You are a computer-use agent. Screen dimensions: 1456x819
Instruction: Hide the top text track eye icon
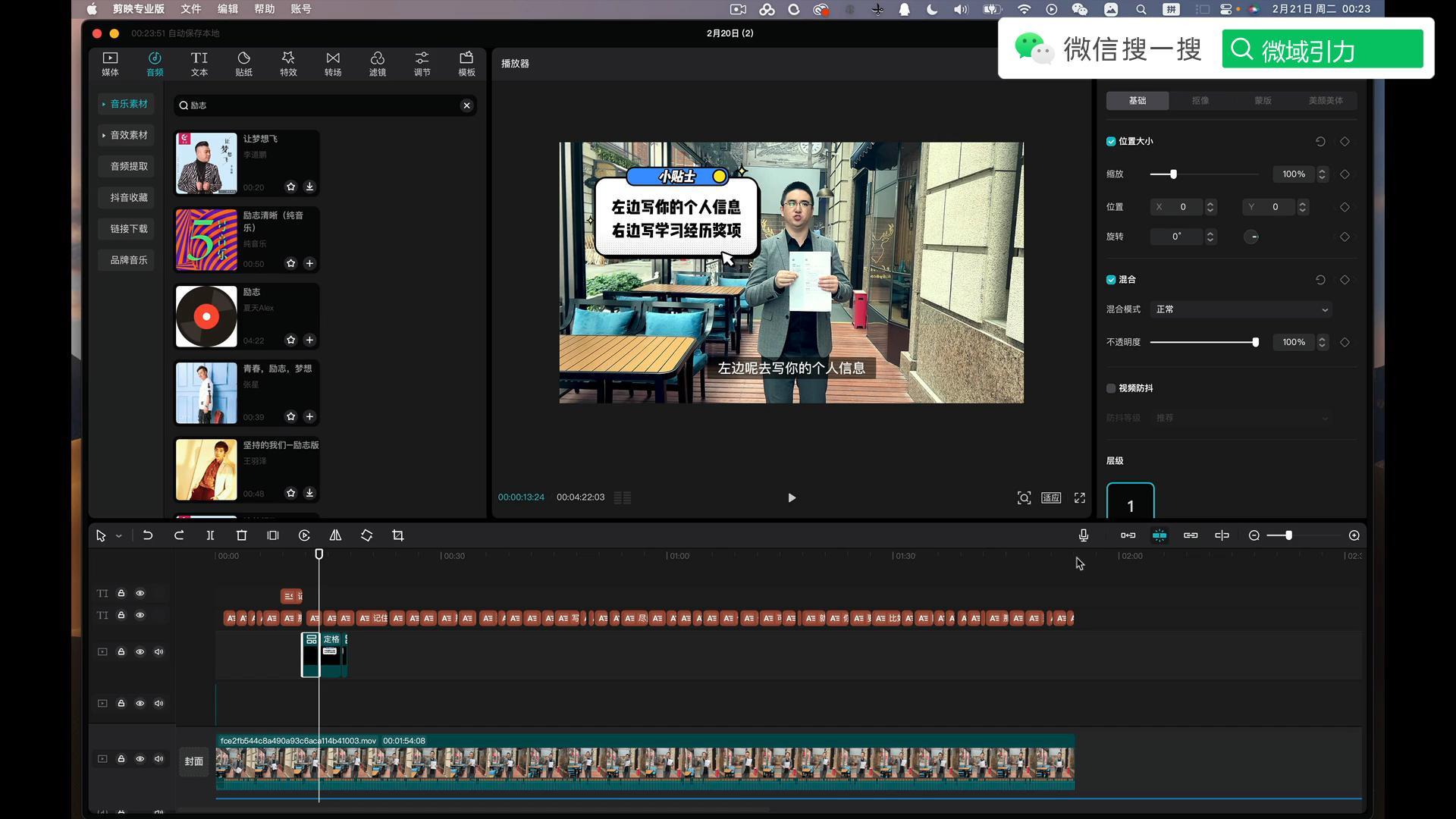pyautogui.click(x=140, y=593)
